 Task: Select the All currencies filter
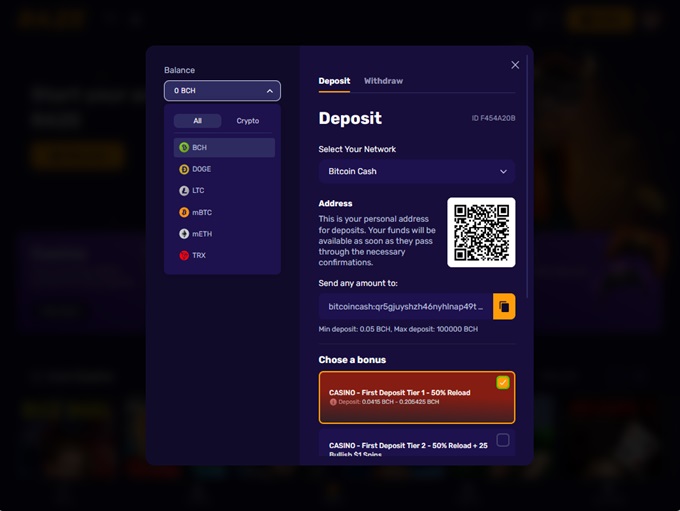[x=197, y=121]
